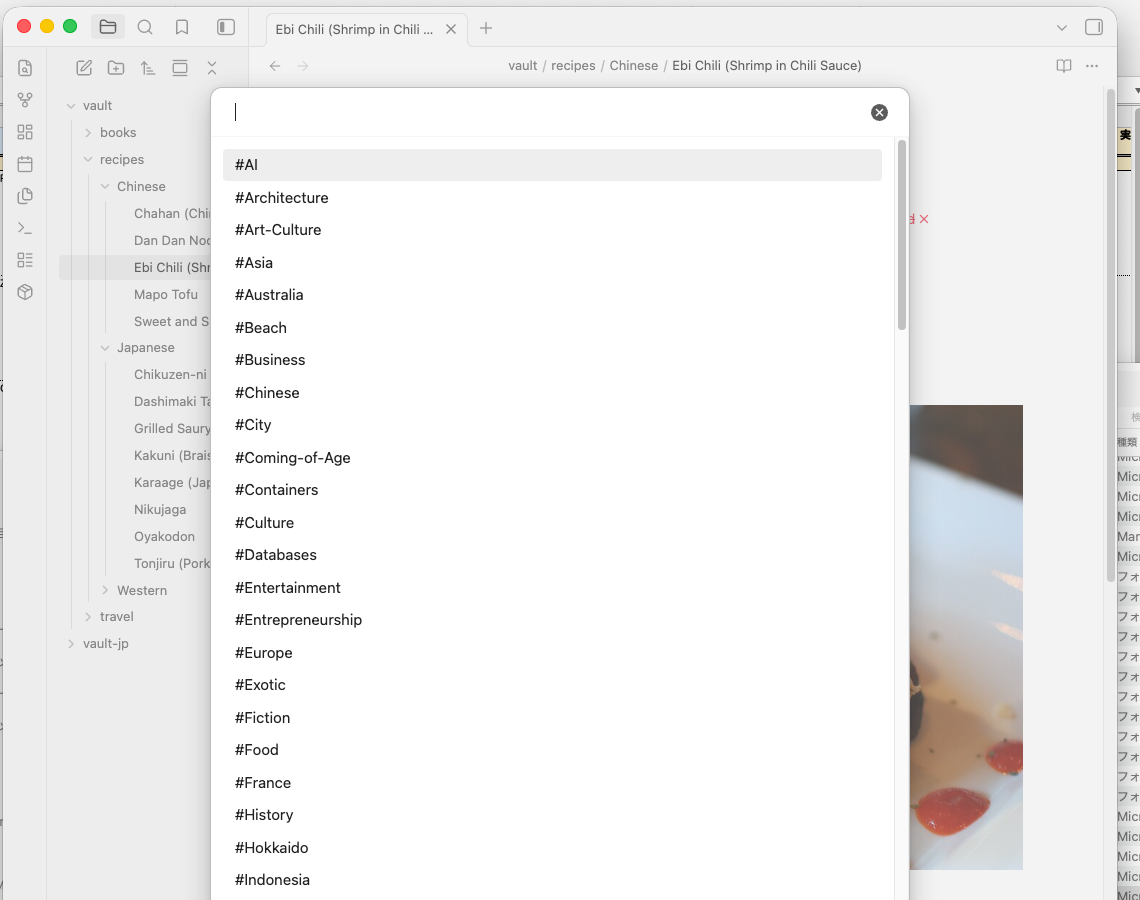Image resolution: width=1140 pixels, height=900 pixels.
Task: Click recipes in the breadcrumb
Action: (573, 65)
